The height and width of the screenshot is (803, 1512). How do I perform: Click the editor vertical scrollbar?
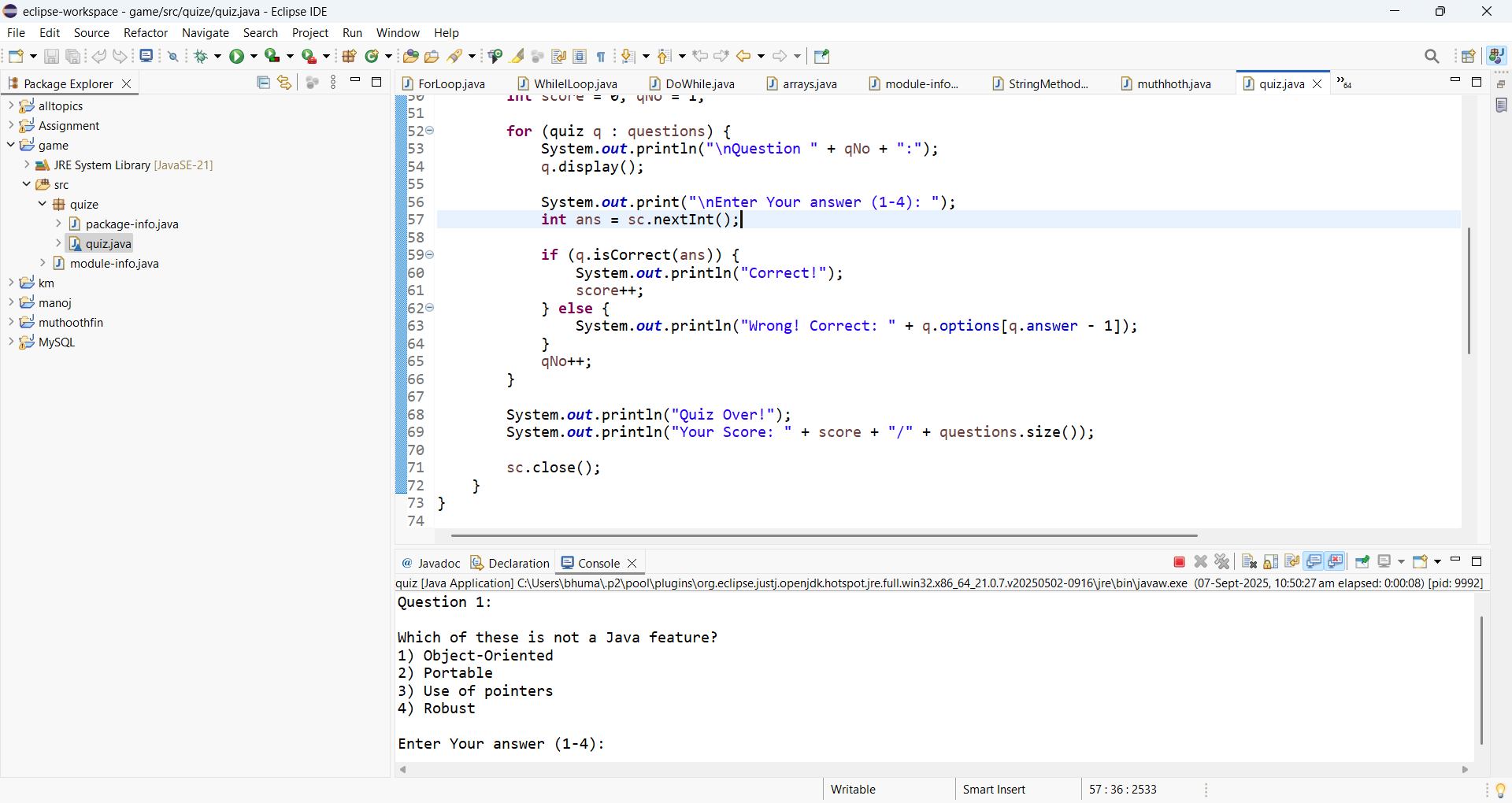[x=1469, y=290]
